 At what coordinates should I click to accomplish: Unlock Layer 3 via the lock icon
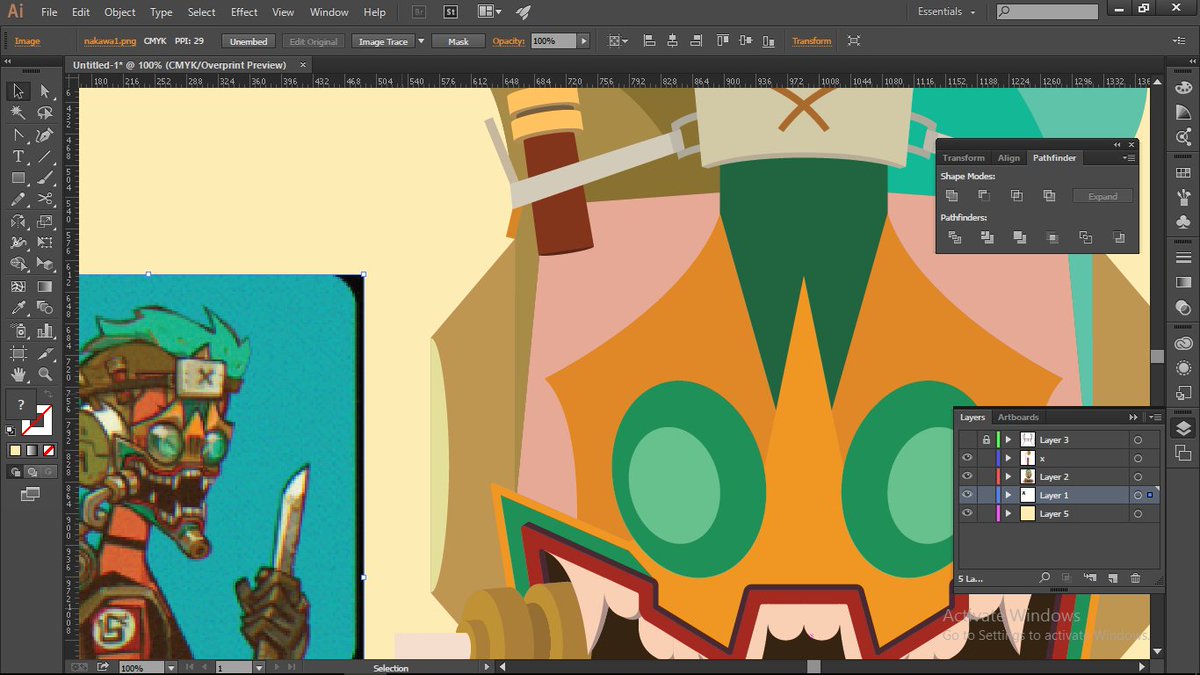[986, 440]
